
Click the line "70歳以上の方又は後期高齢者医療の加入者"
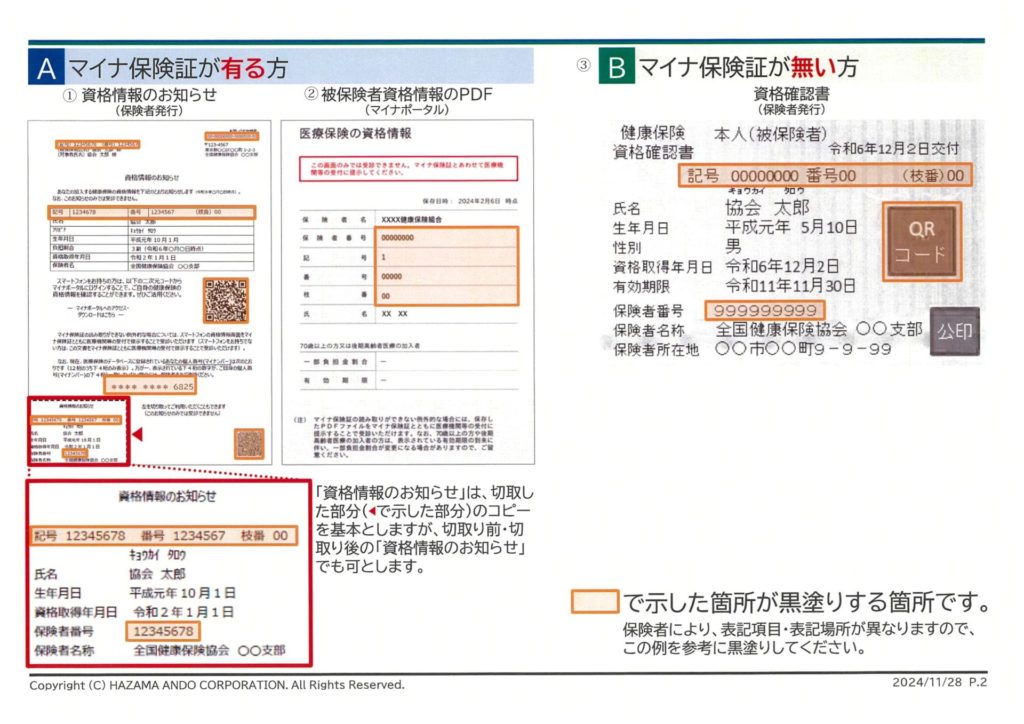(x=360, y=345)
